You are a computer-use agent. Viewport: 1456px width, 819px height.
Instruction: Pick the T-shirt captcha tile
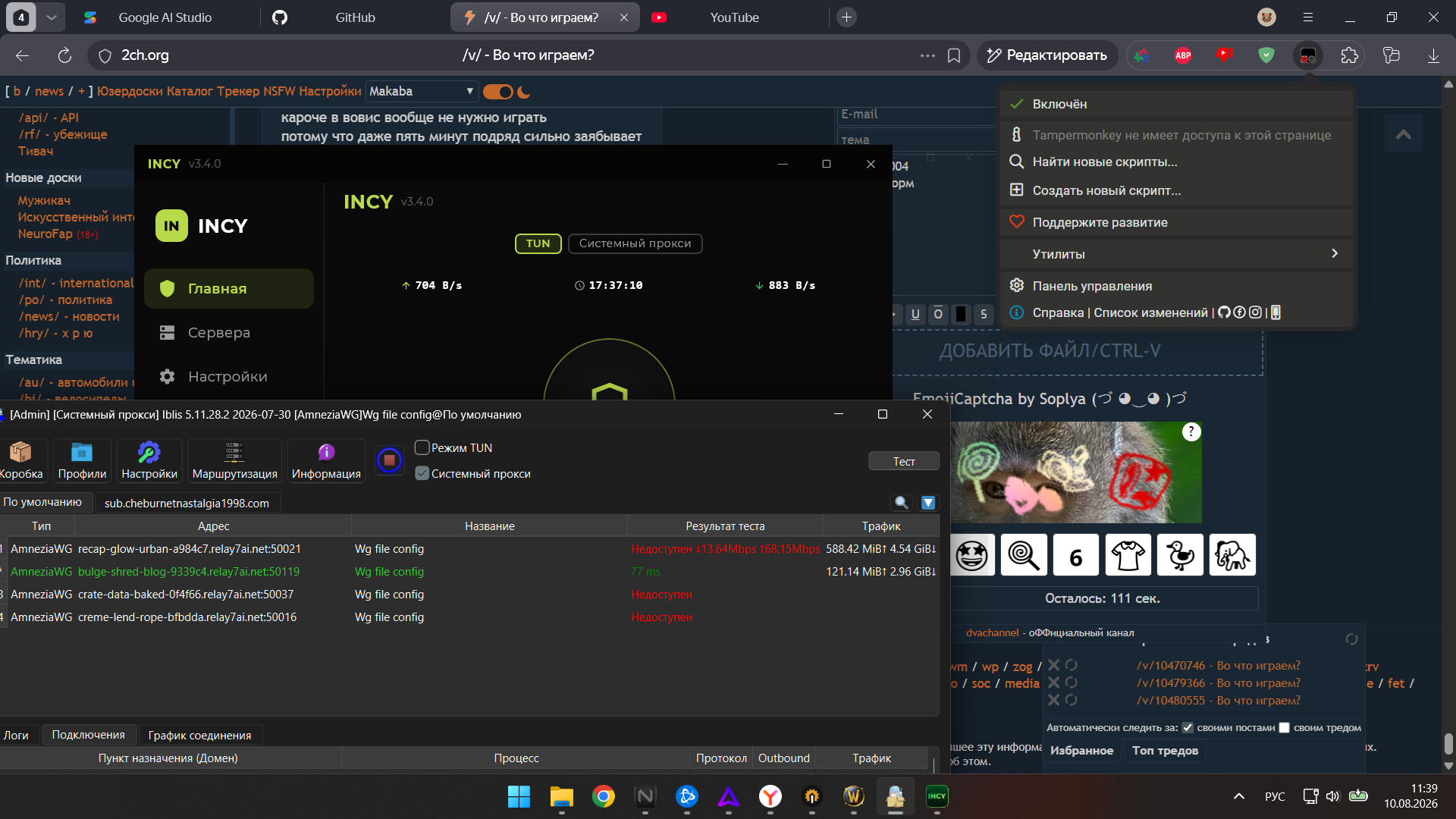[1128, 555]
